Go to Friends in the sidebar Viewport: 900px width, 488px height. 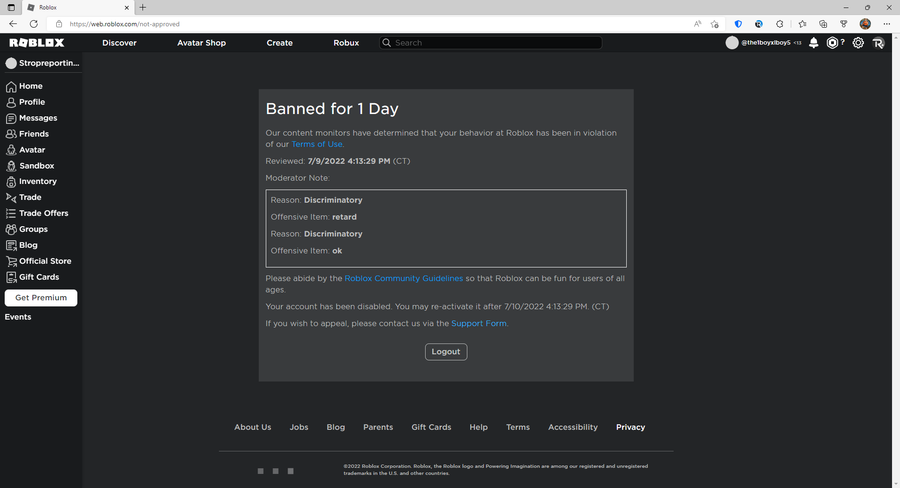[27, 134]
